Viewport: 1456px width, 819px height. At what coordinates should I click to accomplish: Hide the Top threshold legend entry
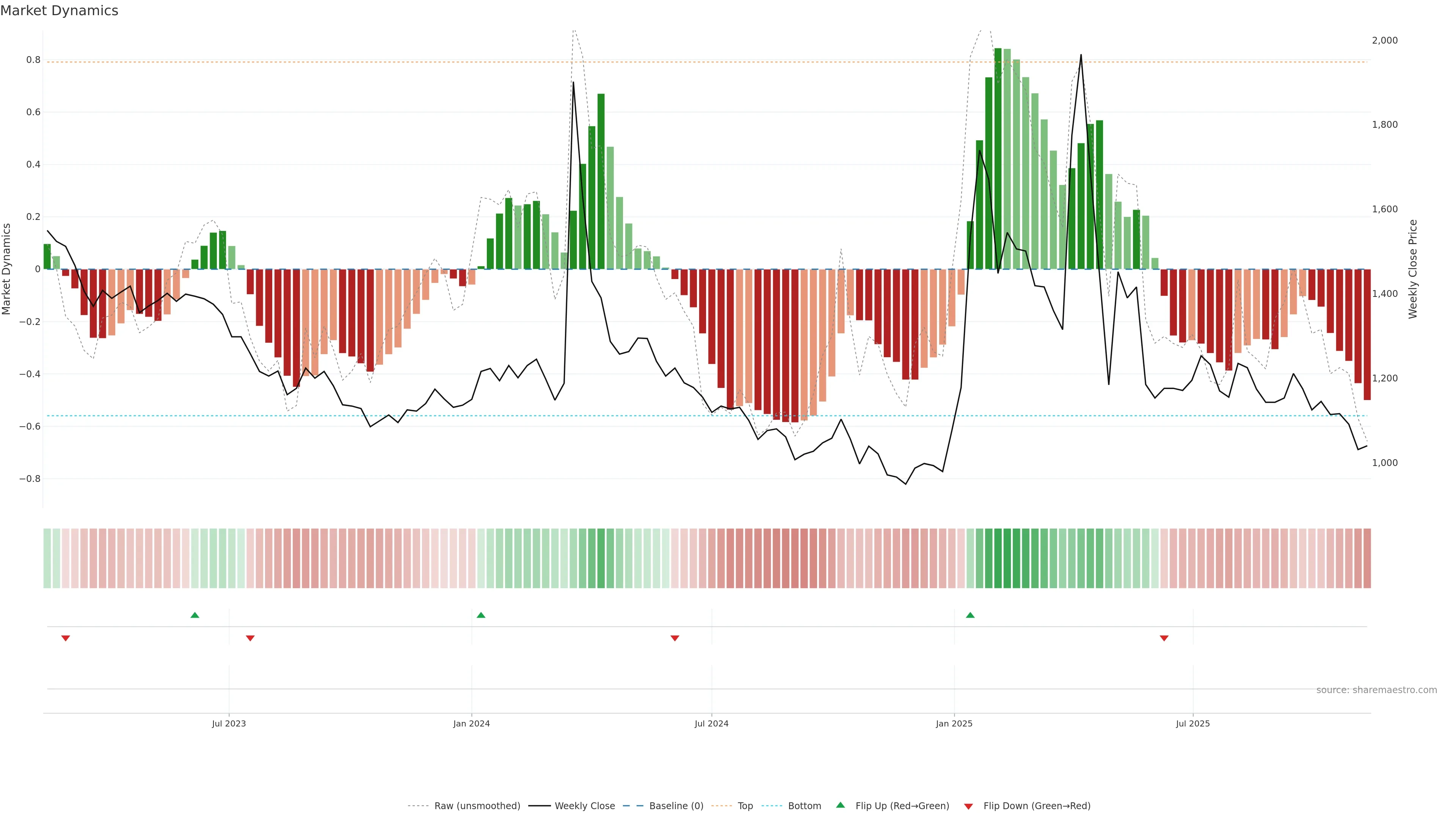click(x=745, y=806)
